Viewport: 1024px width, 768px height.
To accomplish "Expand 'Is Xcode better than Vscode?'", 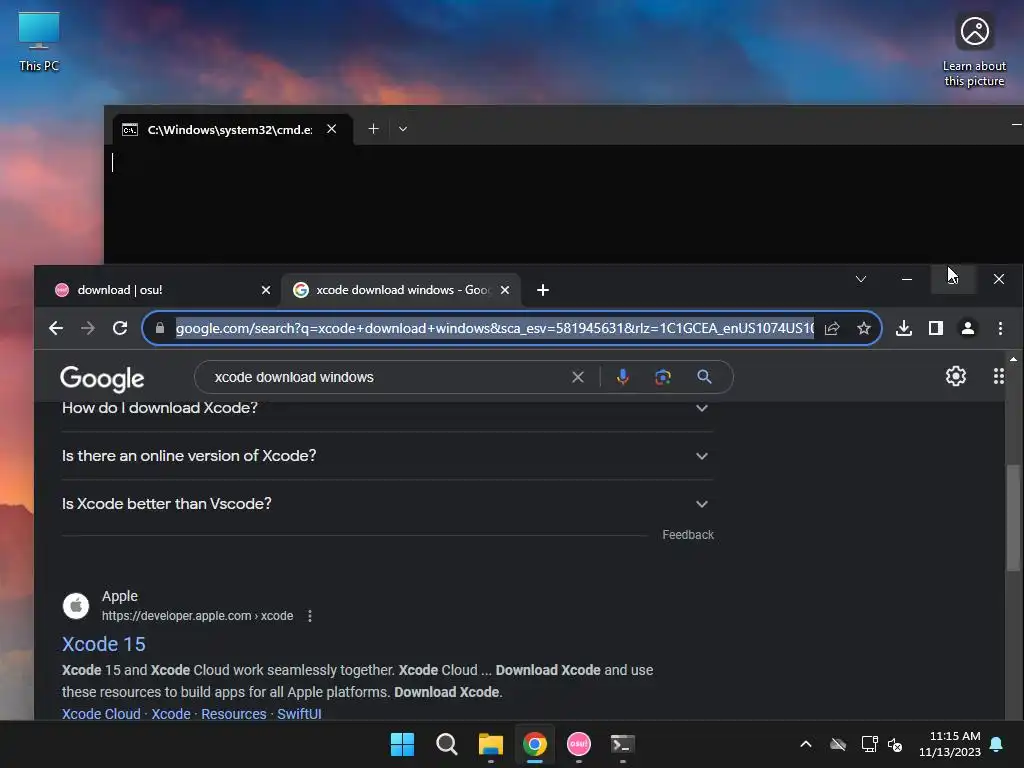I will pos(387,504).
